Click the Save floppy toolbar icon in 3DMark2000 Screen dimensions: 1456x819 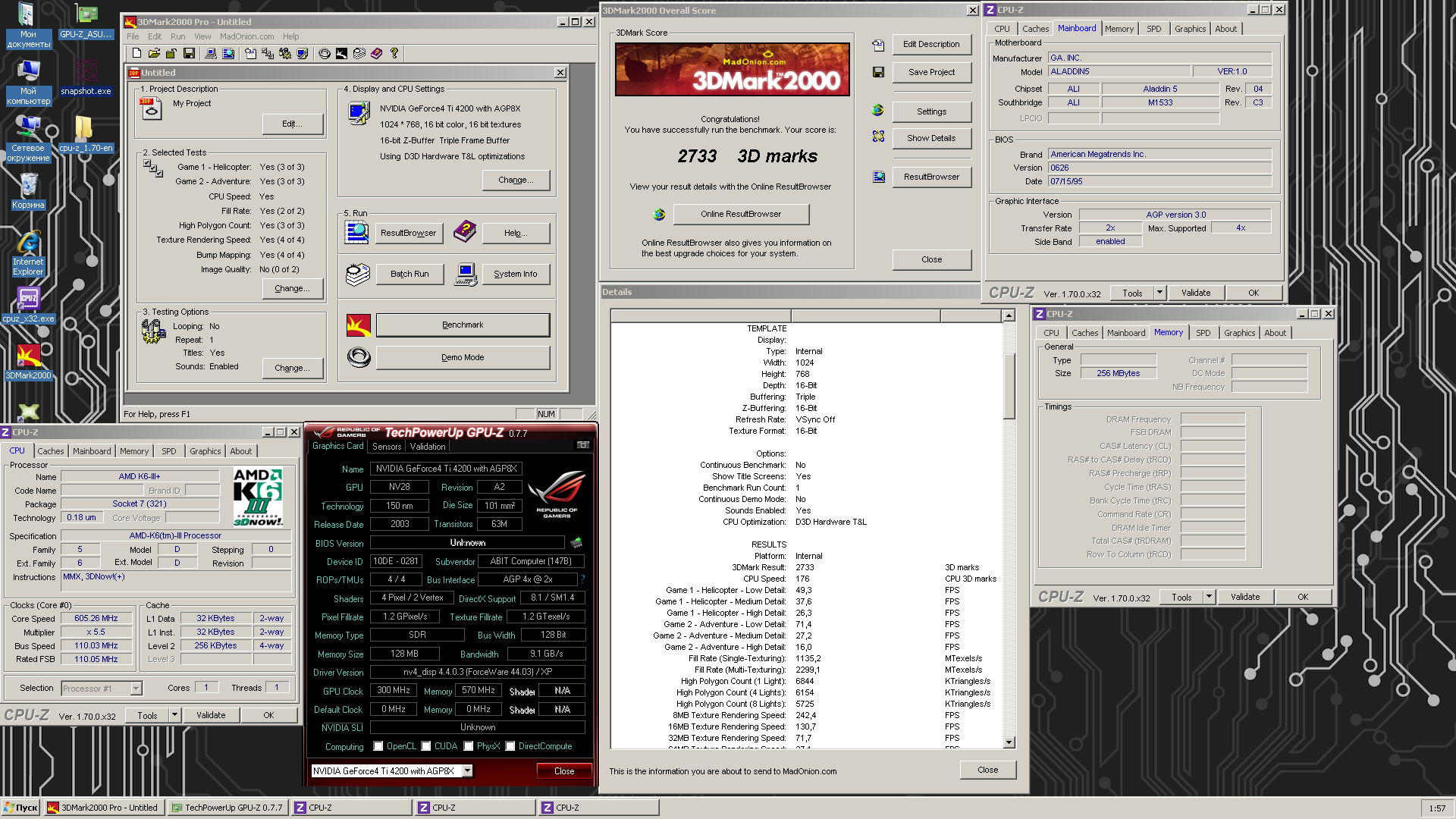[189, 54]
